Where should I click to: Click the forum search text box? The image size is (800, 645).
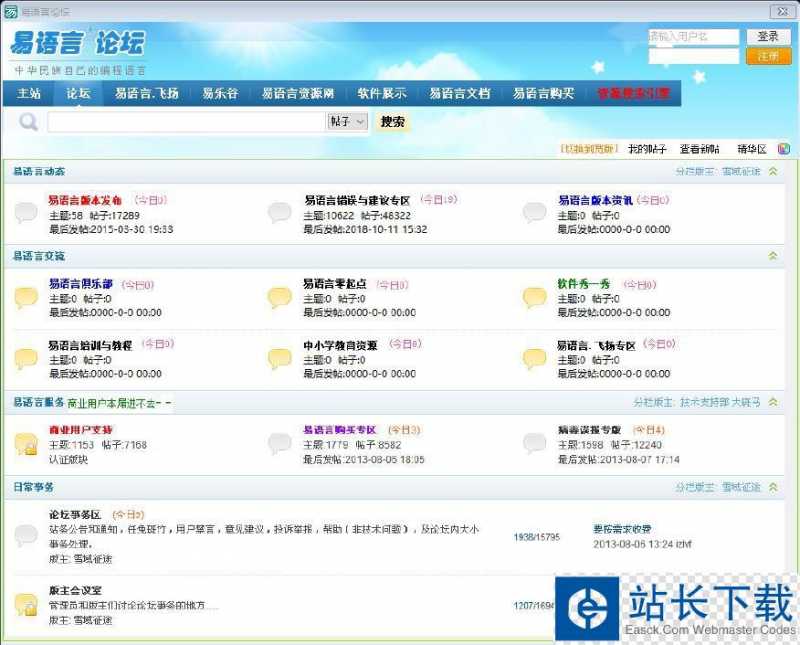[x=186, y=121]
